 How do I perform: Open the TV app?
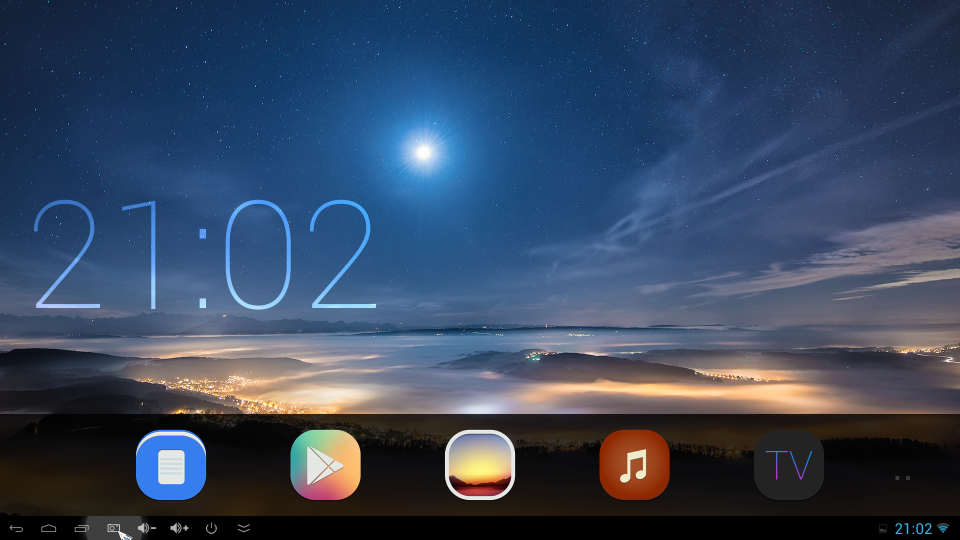tap(789, 465)
